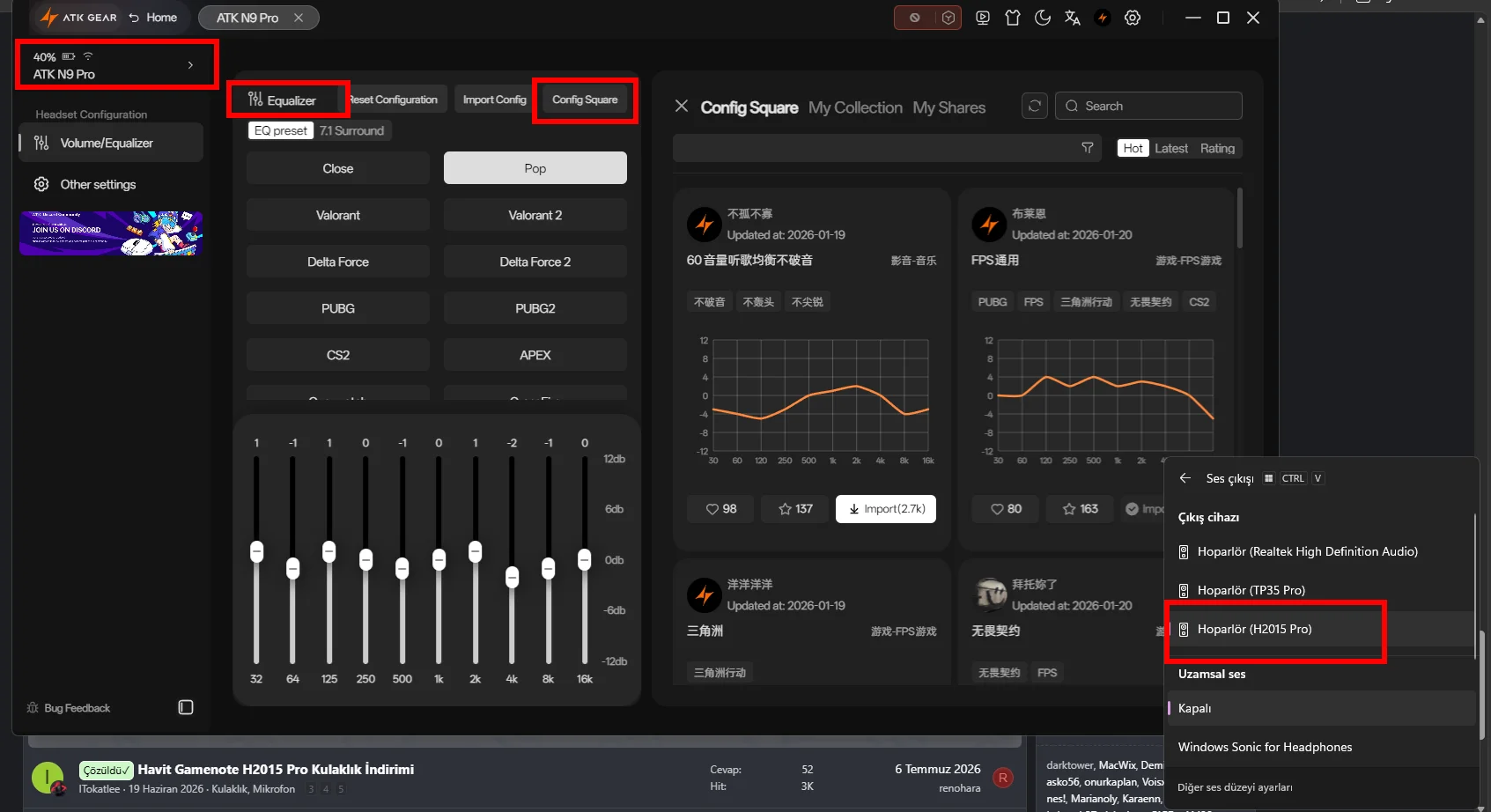Collapse the sidebar panel icon

[186, 707]
